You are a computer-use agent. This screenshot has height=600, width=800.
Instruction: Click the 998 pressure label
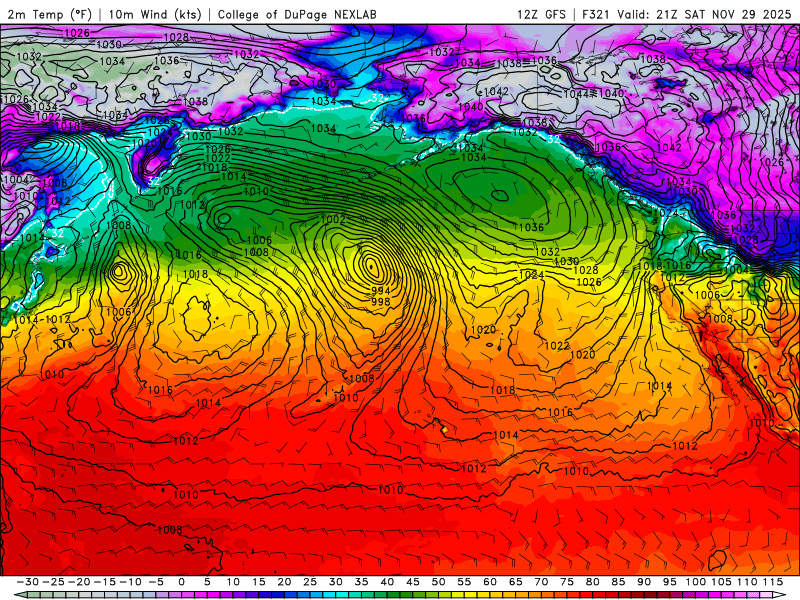tap(381, 302)
